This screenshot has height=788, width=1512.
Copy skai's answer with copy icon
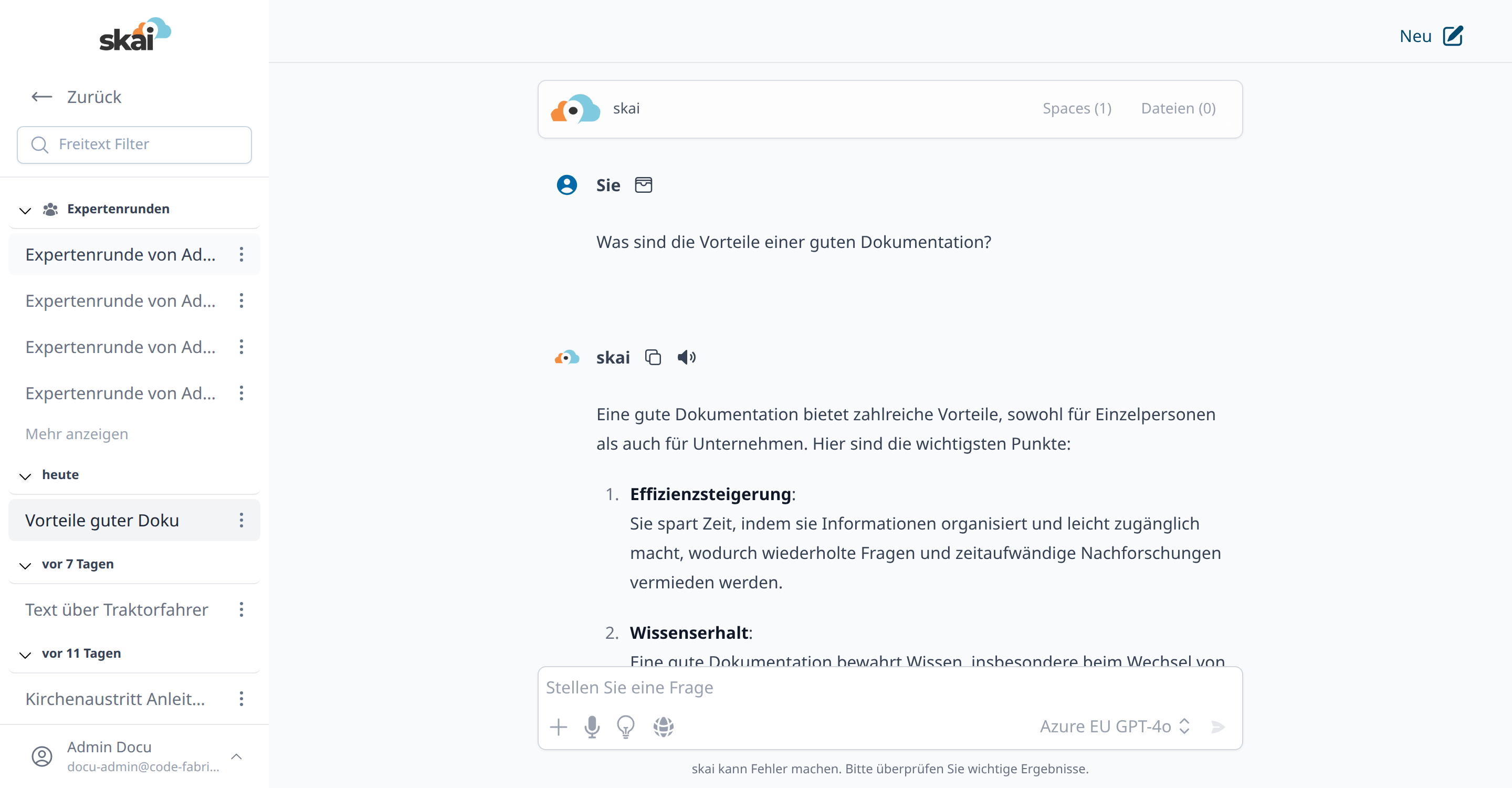[x=653, y=357]
